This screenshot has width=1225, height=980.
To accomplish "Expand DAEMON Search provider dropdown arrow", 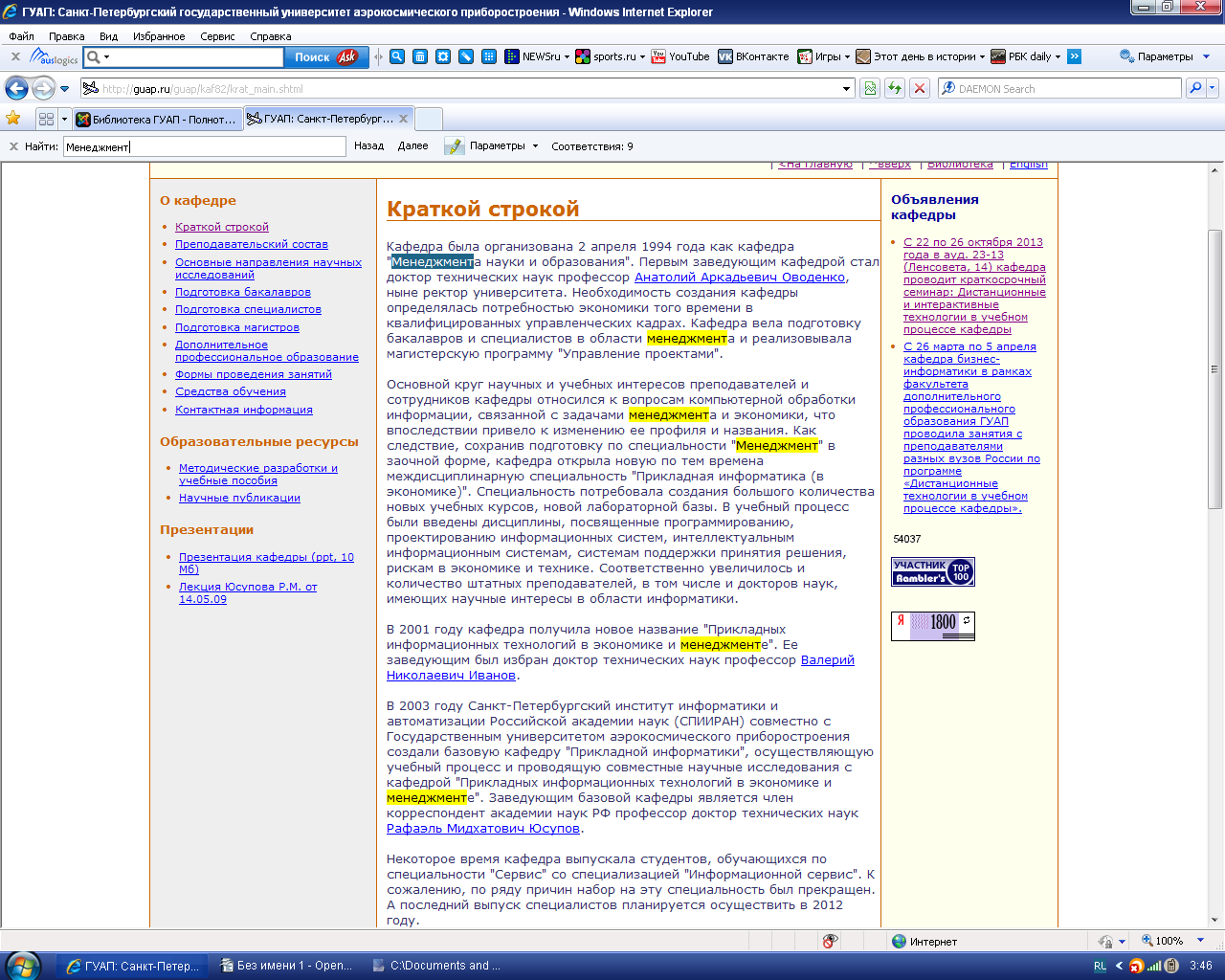I will click(x=1212, y=88).
